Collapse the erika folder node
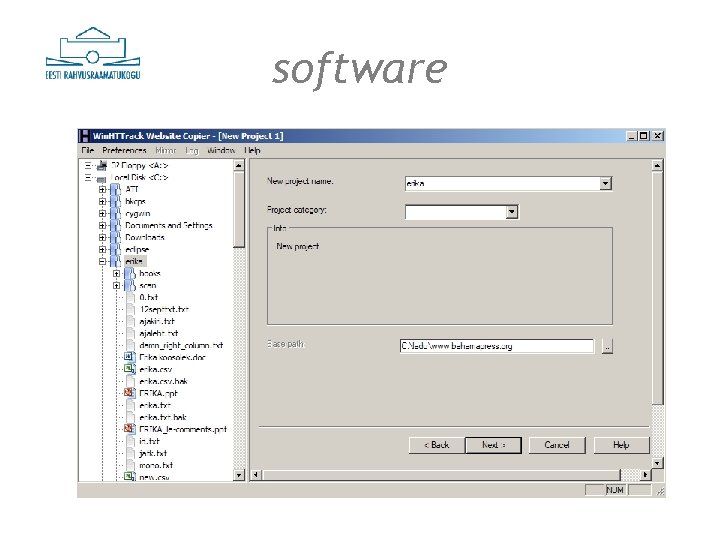720x540 pixels. pos(102,261)
